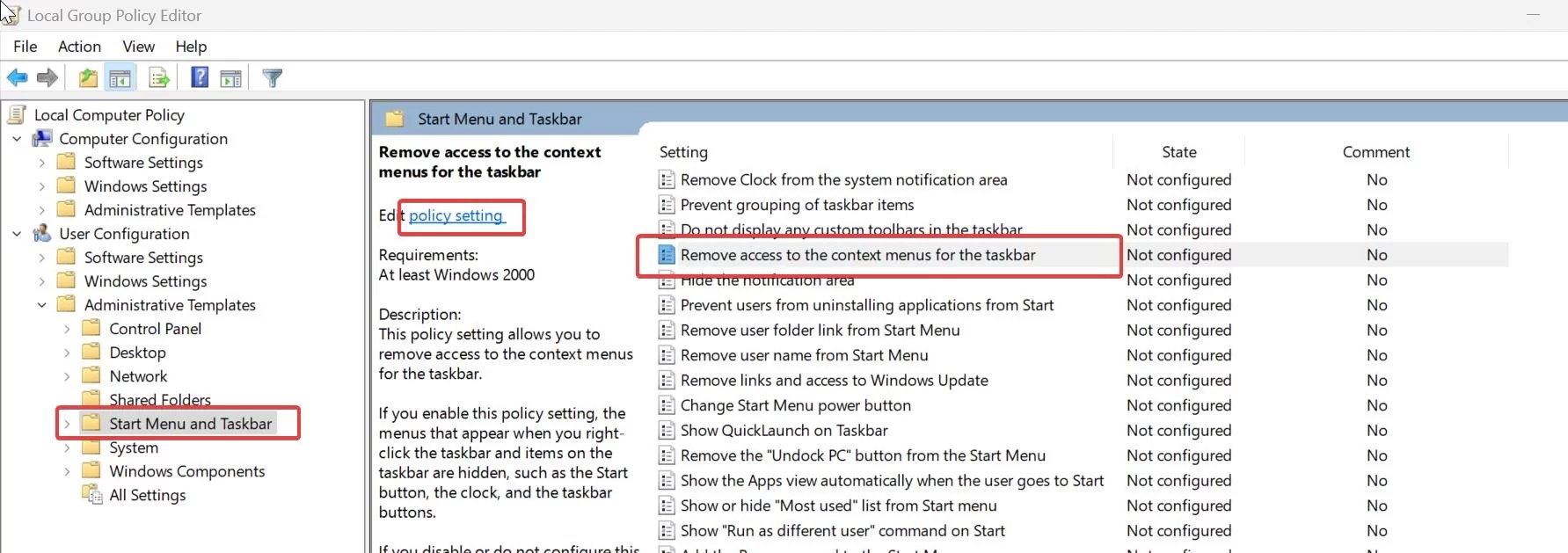Expand the Start Menu and Taskbar node
Image resolution: width=1568 pixels, height=553 pixels.
click(67, 423)
